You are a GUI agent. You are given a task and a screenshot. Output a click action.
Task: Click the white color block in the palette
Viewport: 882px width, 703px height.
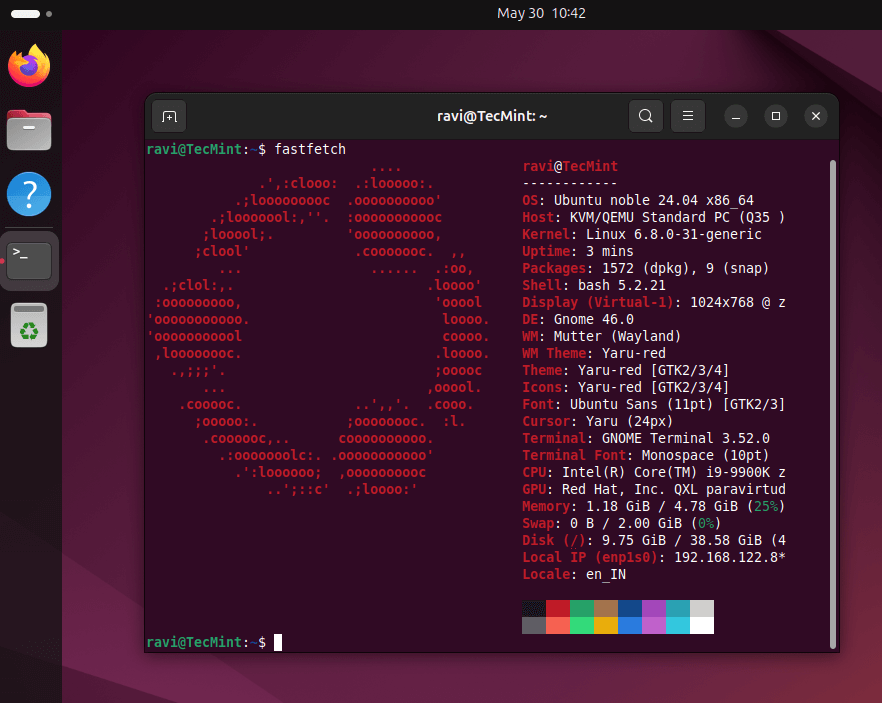702,625
